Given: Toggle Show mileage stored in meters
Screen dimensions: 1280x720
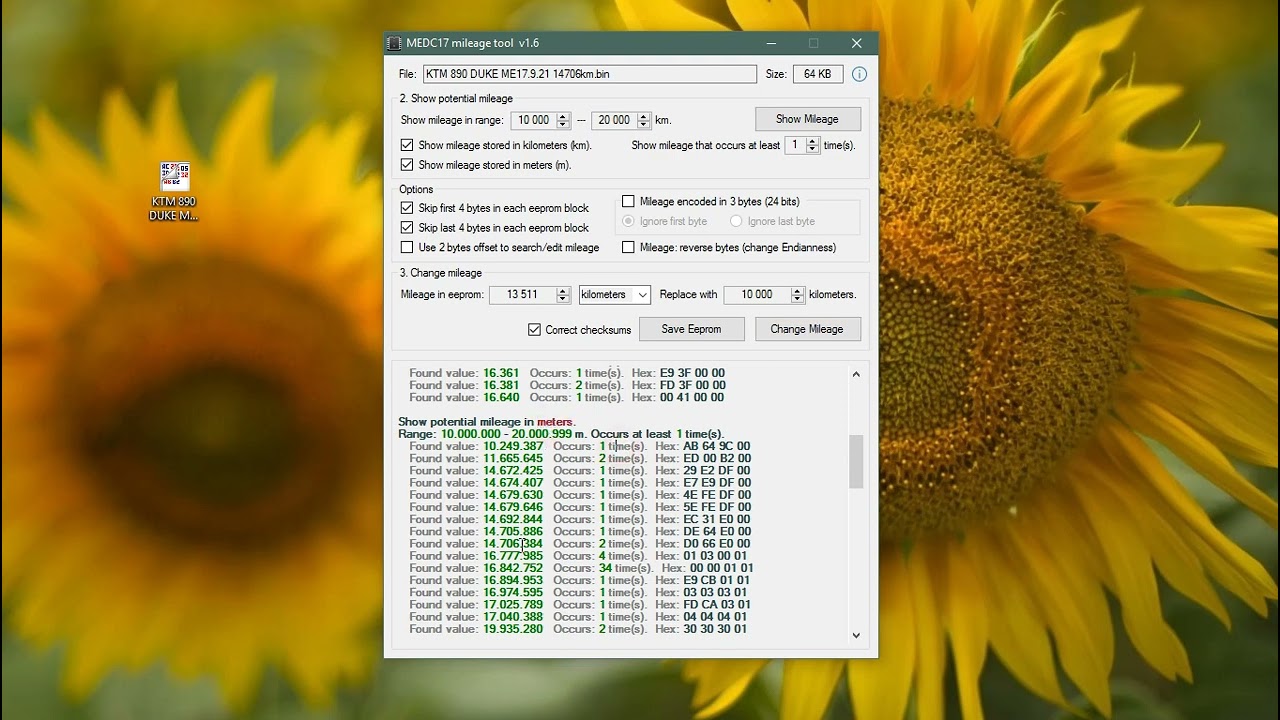Looking at the screenshot, I should pyautogui.click(x=407, y=165).
